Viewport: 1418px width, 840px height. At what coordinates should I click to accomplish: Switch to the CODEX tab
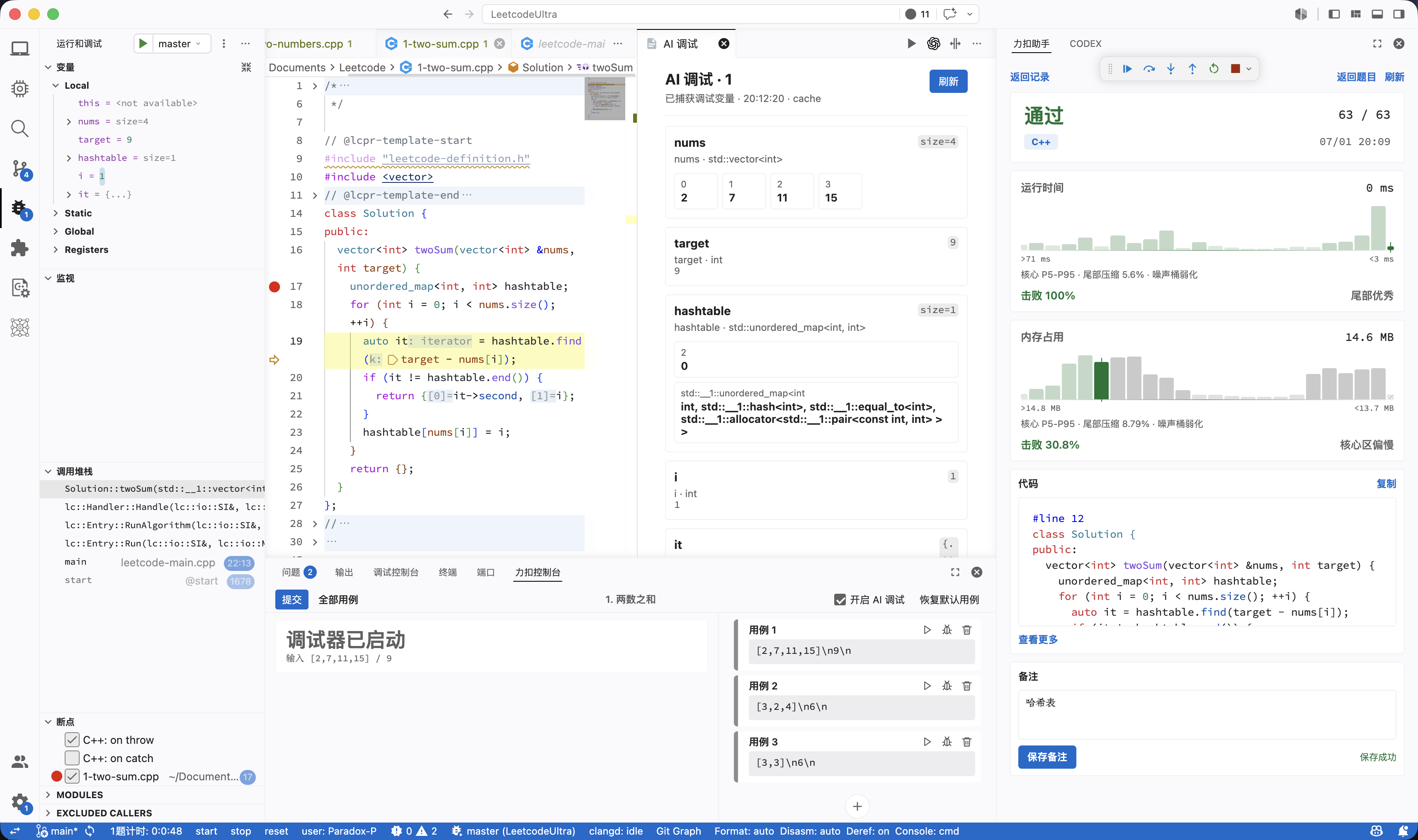[1085, 44]
